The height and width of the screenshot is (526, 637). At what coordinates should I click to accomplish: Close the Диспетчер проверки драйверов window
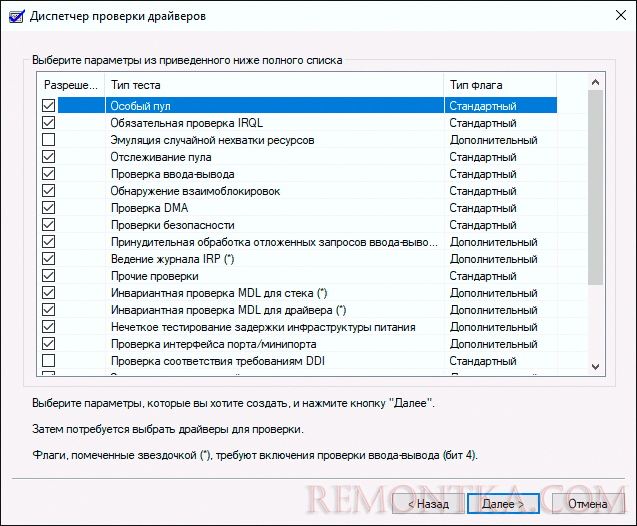click(x=614, y=16)
